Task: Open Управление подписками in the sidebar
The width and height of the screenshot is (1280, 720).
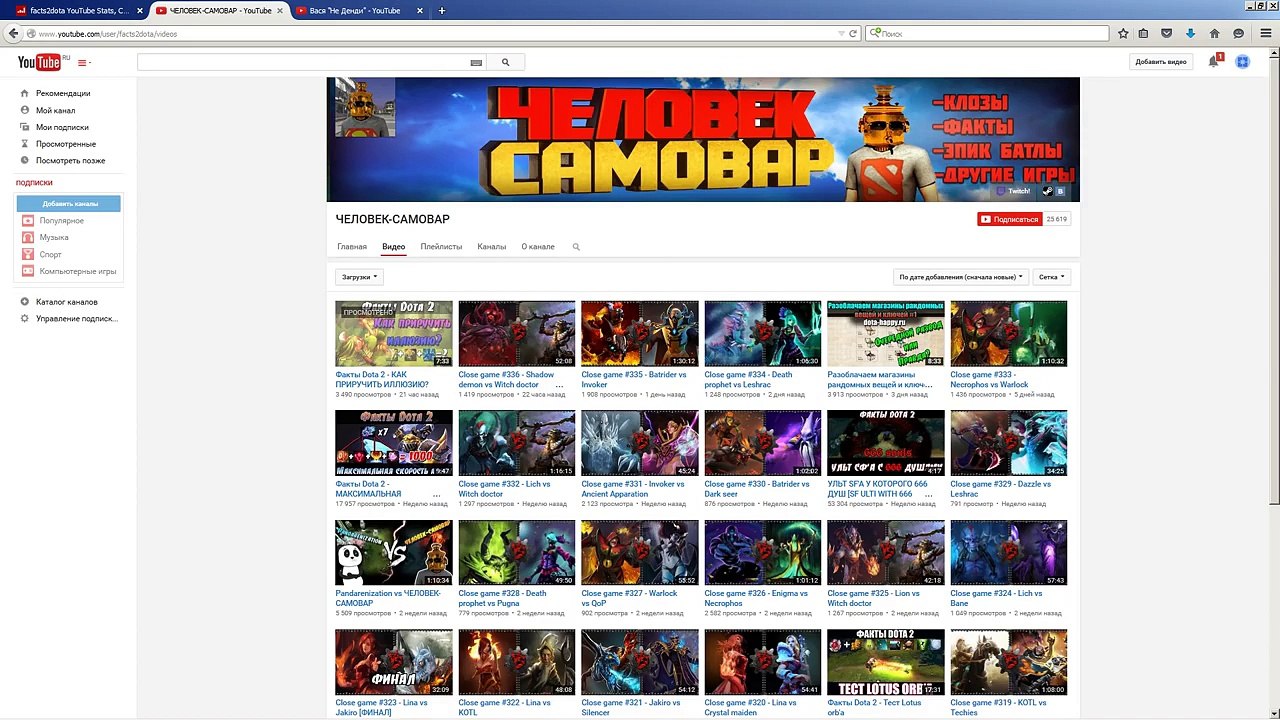Action: (77, 319)
